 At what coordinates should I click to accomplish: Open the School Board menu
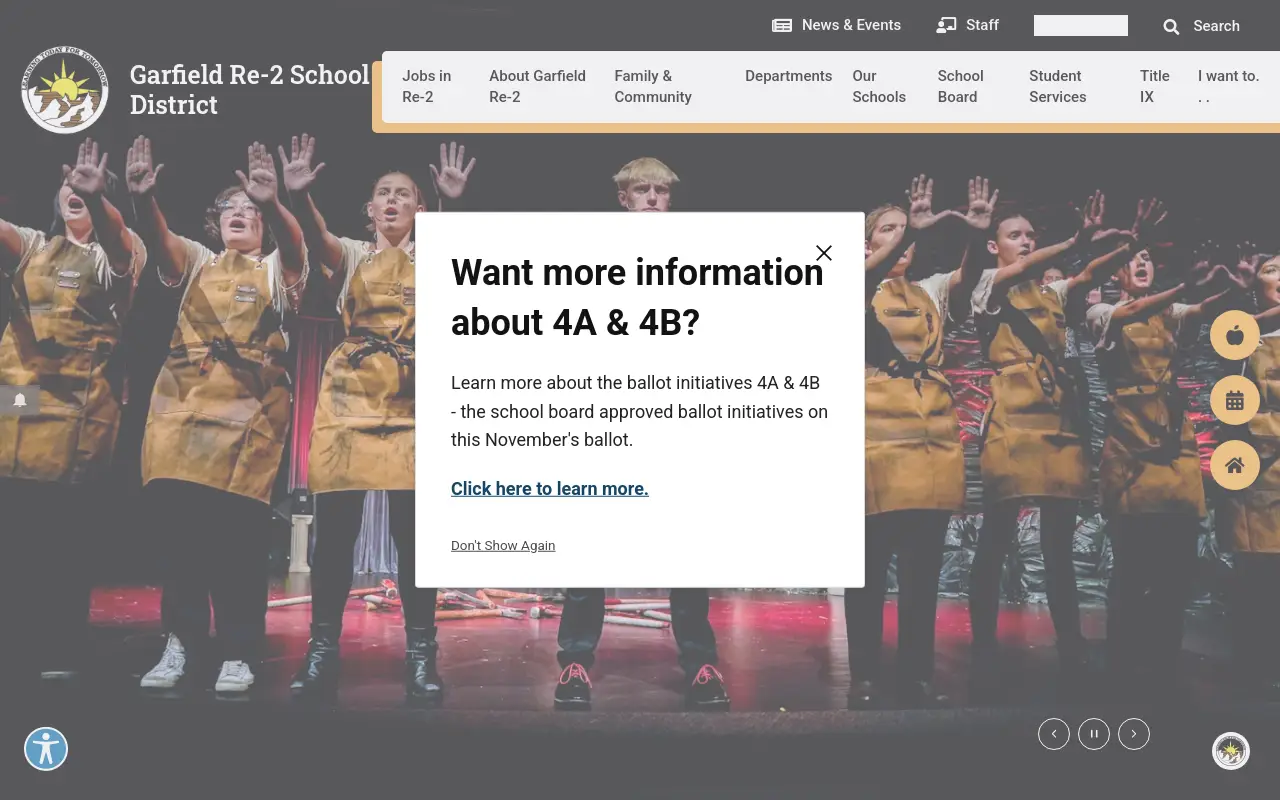(x=961, y=86)
